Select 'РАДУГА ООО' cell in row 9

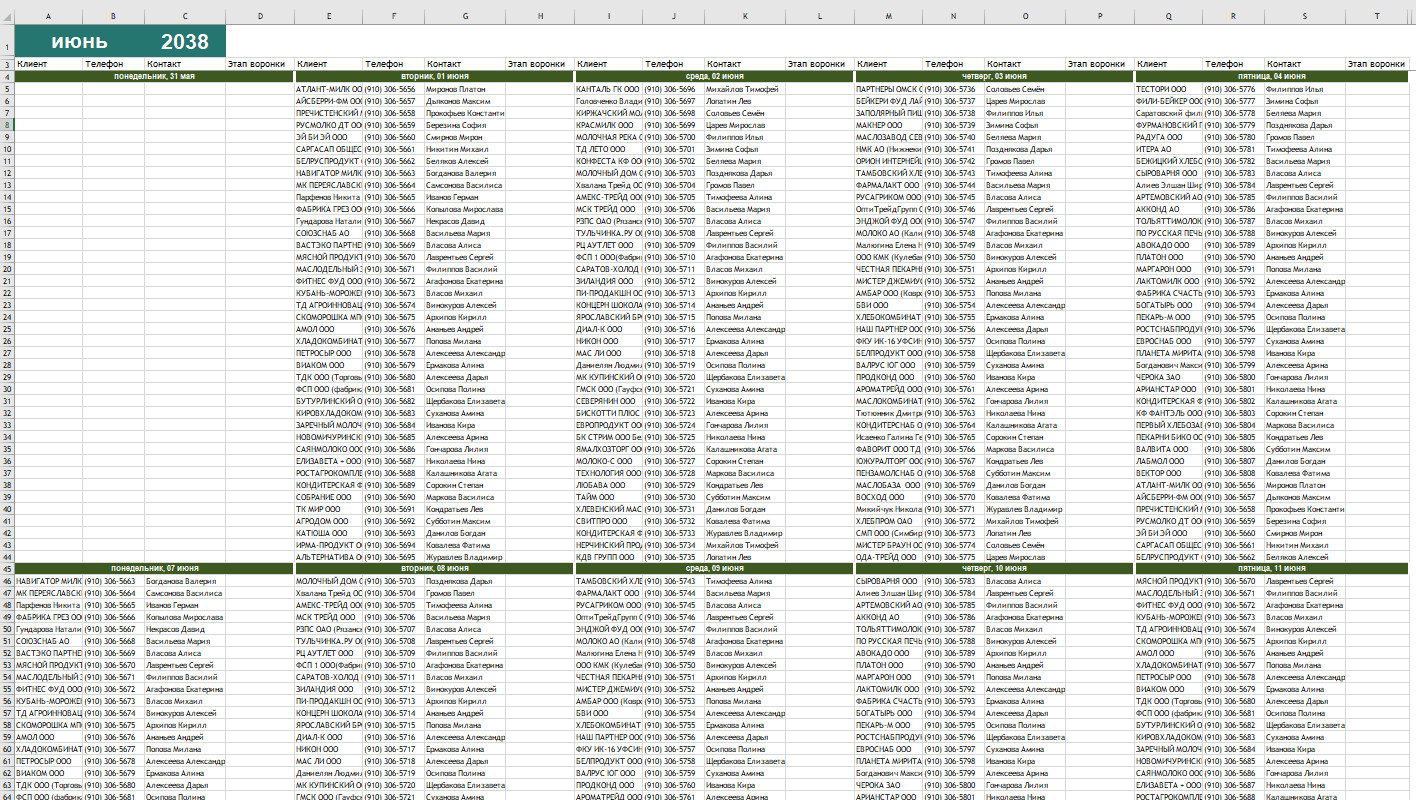[x=1168, y=136]
